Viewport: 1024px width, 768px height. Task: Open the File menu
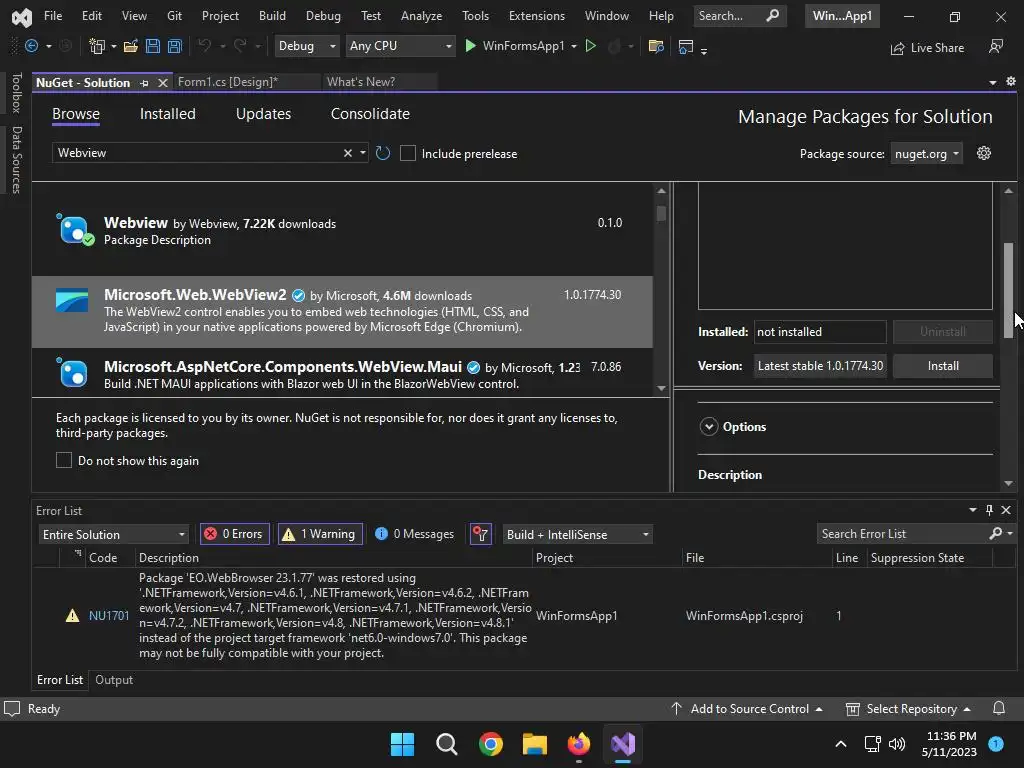point(53,16)
